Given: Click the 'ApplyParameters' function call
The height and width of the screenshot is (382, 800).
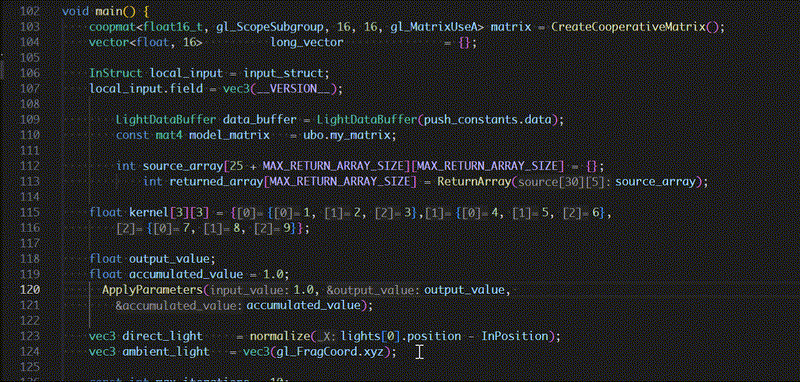Looking at the screenshot, I should click(152, 290).
